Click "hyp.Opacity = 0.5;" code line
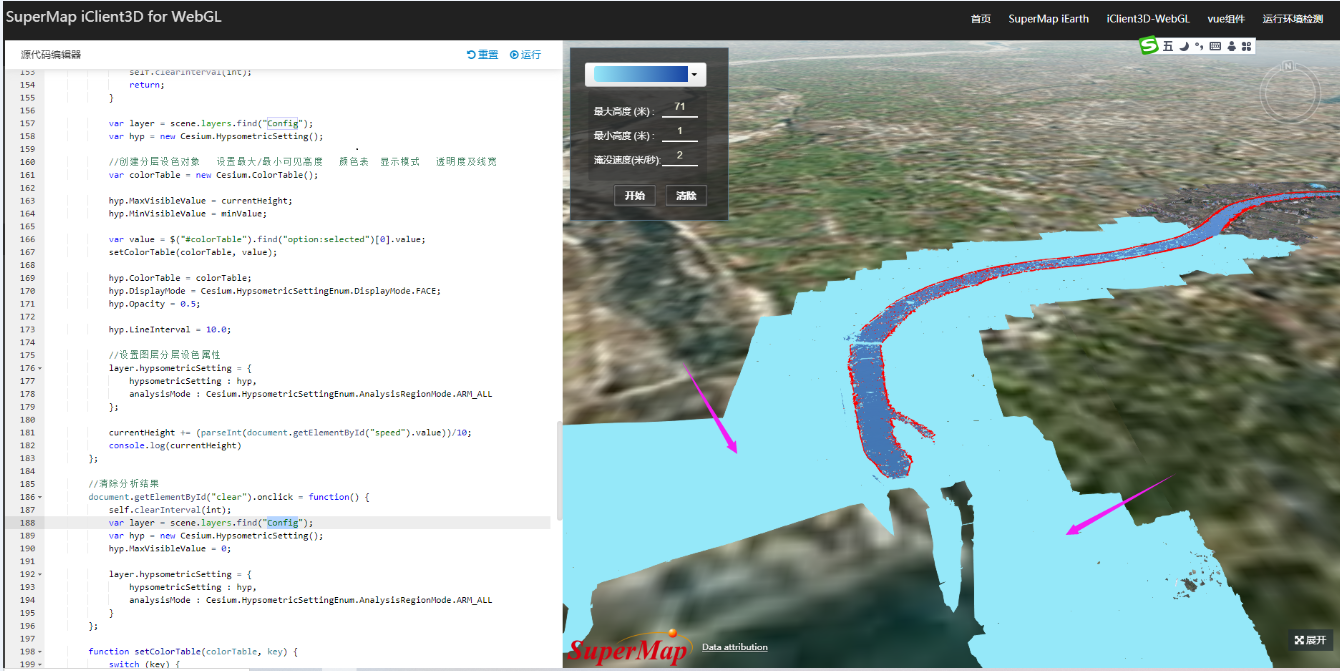 coord(156,304)
